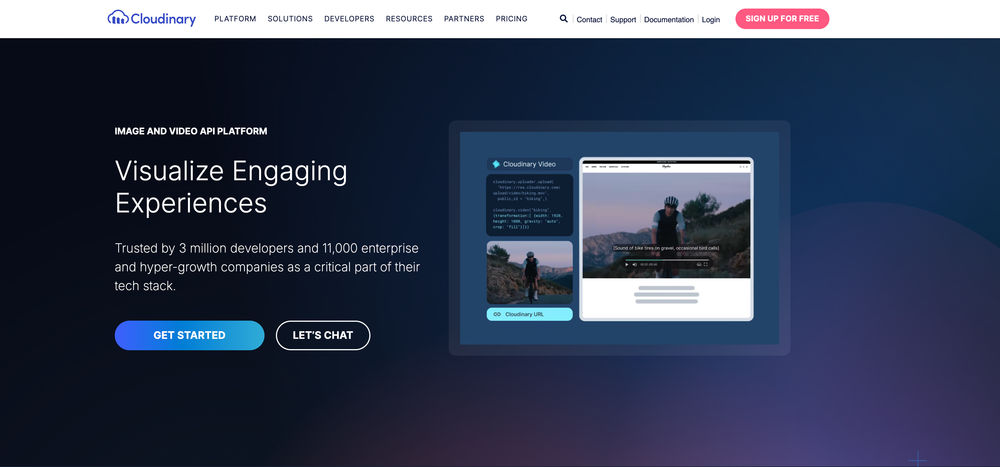1000x467 pixels.
Task: Click the diamond icon beside Cloudinary Video
Action: click(x=496, y=164)
